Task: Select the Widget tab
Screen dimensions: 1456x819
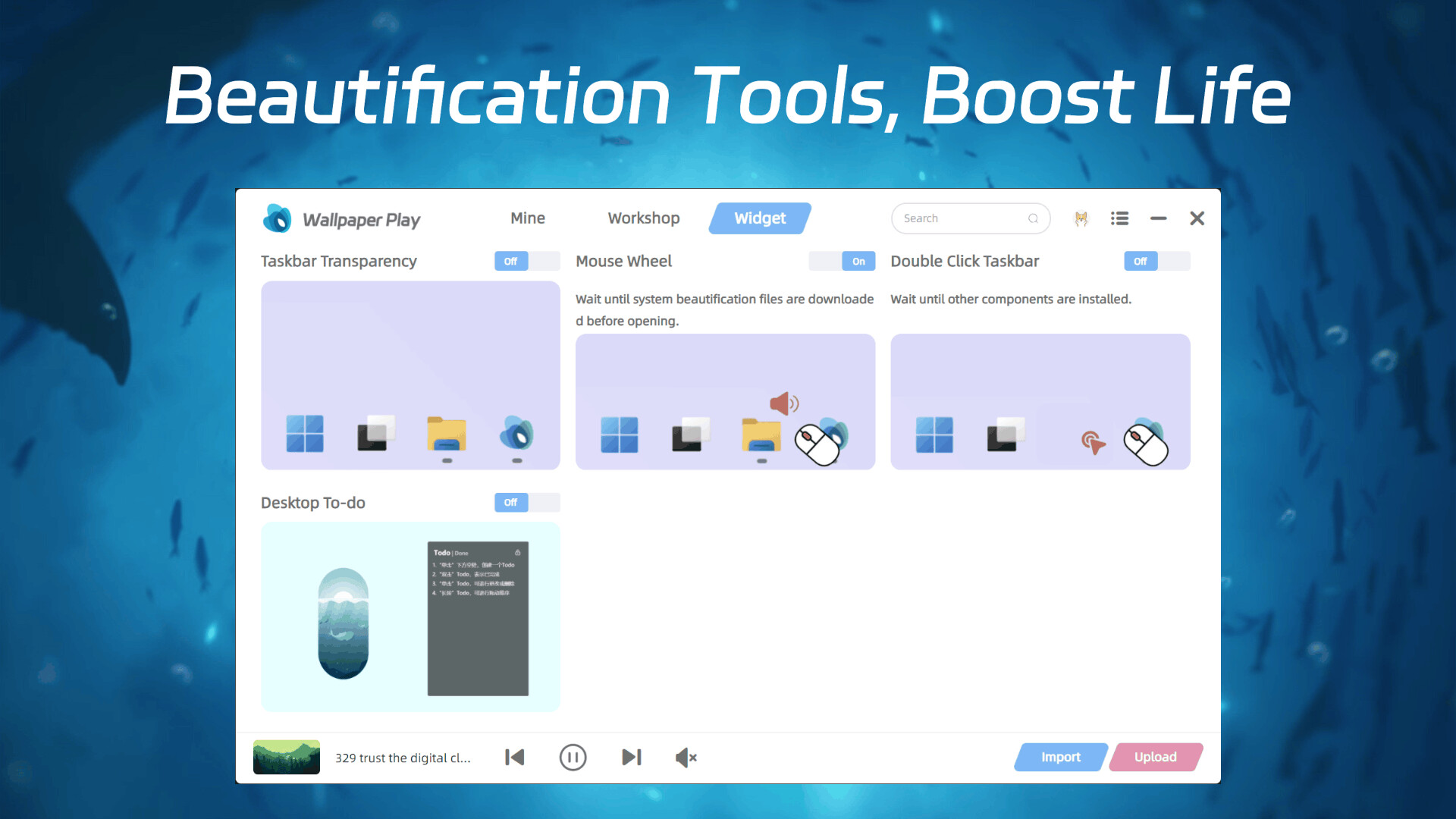Action: (759, 218)
